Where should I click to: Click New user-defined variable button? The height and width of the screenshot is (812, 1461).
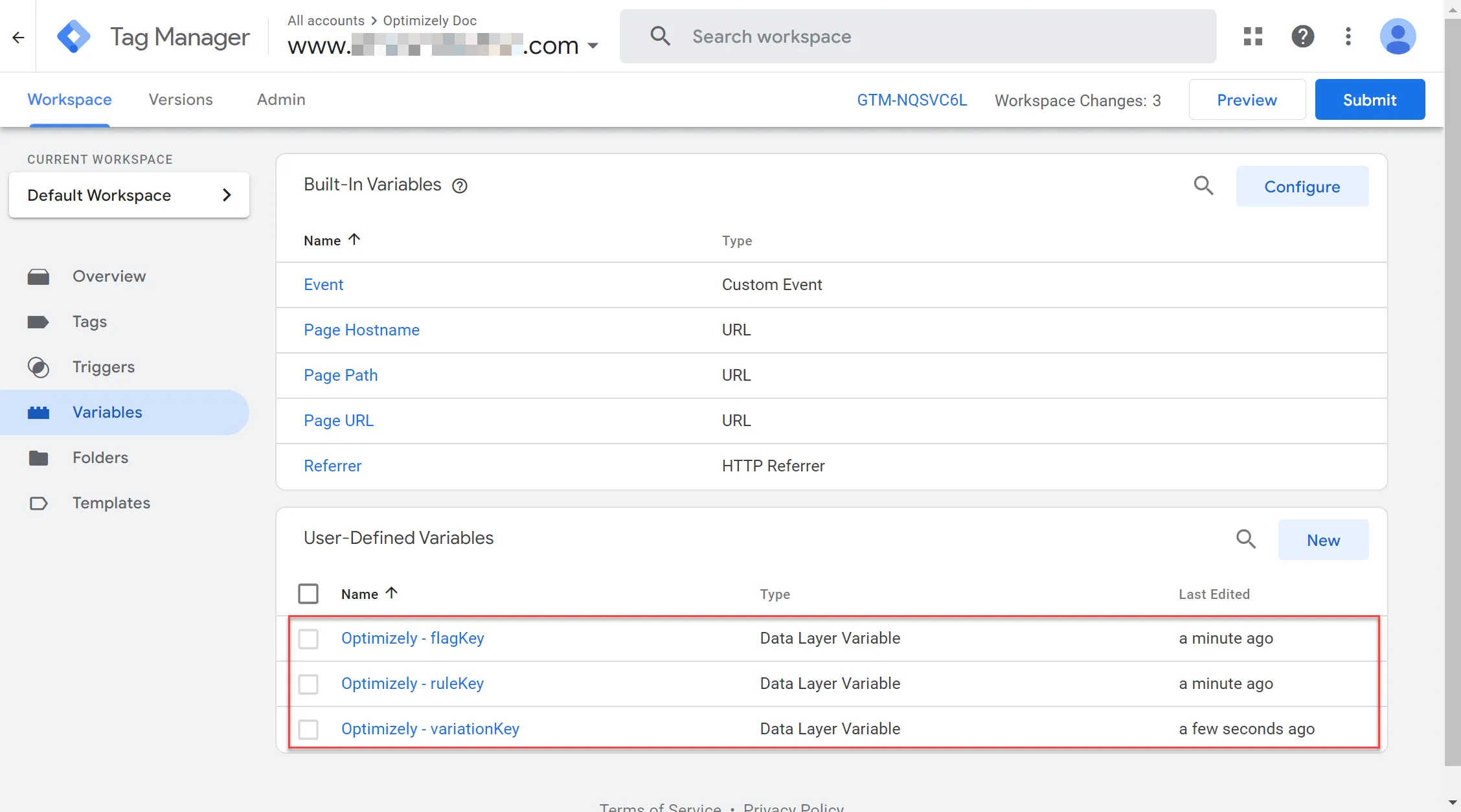(x=1323, y=540)
